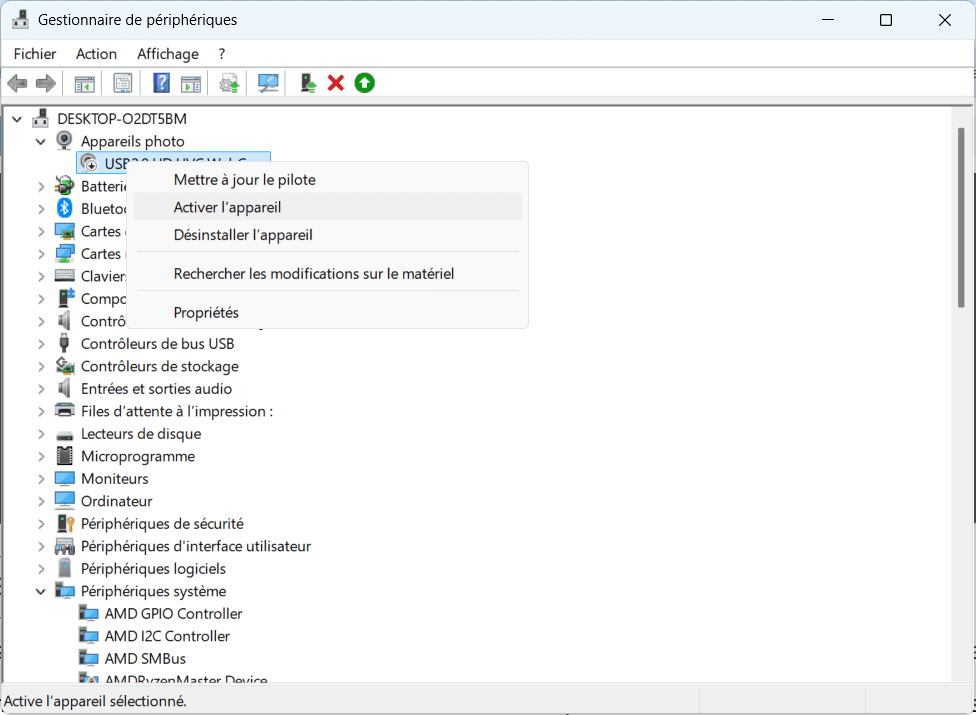Click green arrow update driver icon
Screen dimensions: 976x715
click(x=365, y=83)
